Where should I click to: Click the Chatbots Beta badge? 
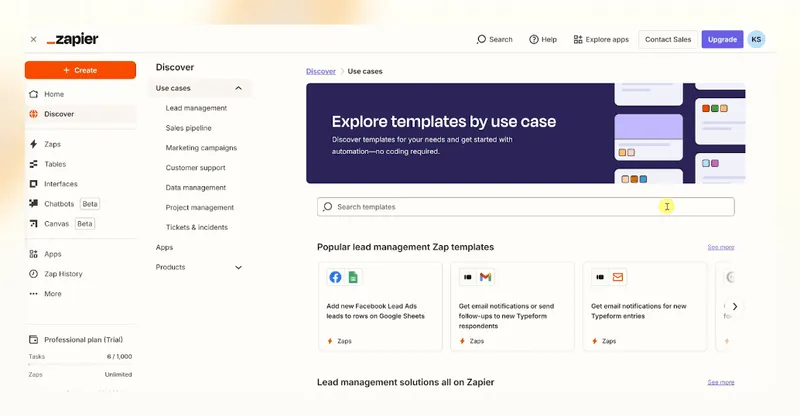coord(90,204)
